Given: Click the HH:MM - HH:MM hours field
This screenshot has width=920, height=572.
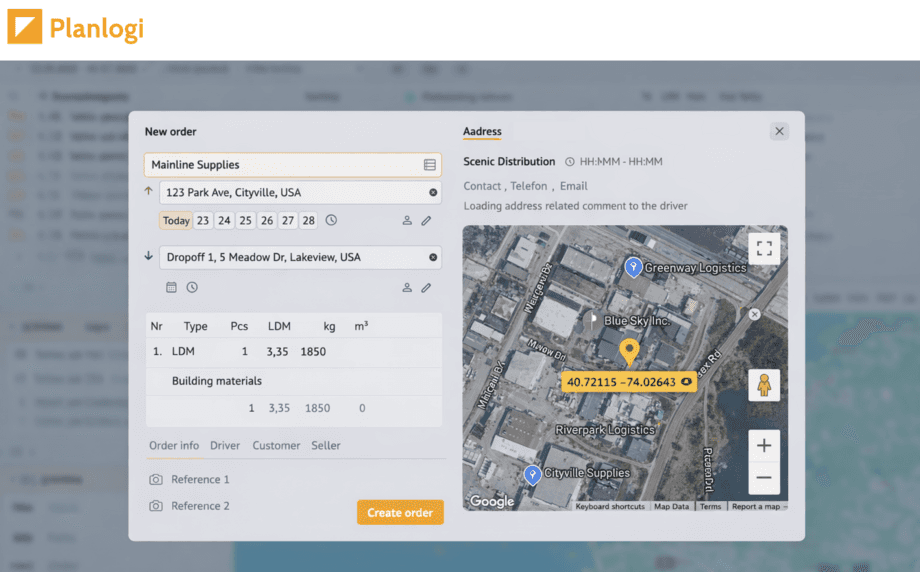Looking at the screenshot, I should [x=621, y=162].
